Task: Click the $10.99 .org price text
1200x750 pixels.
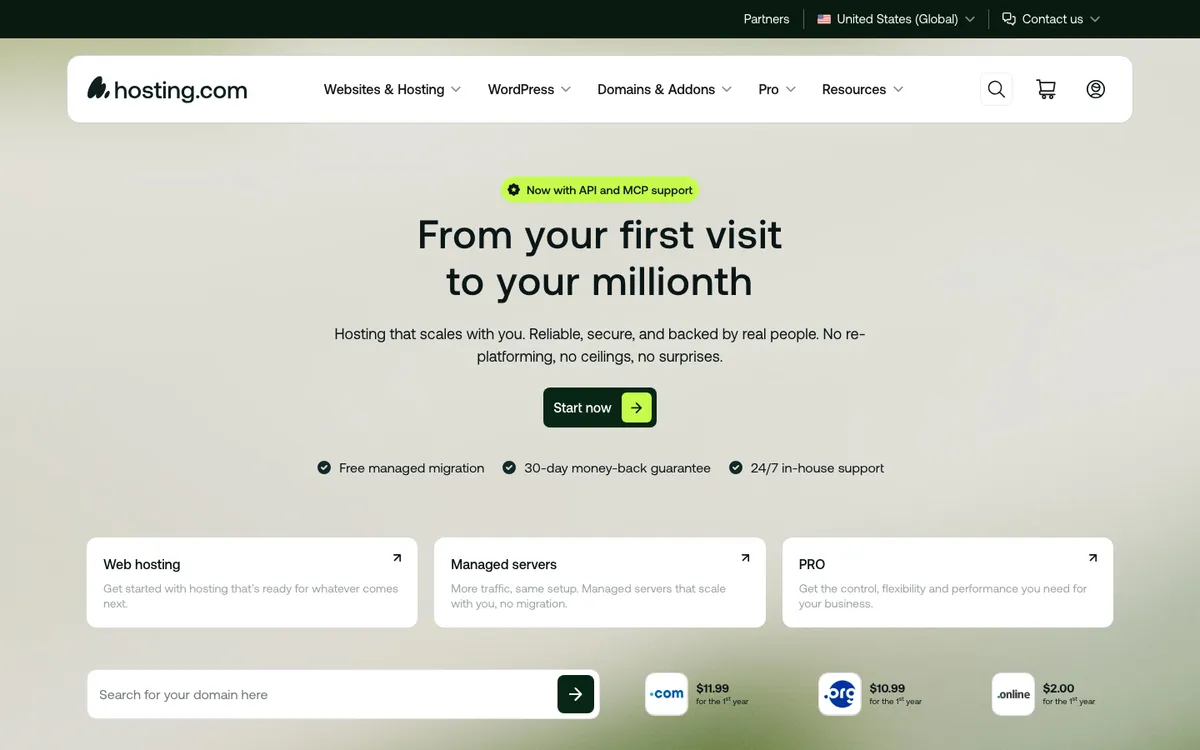Action: 887,688
